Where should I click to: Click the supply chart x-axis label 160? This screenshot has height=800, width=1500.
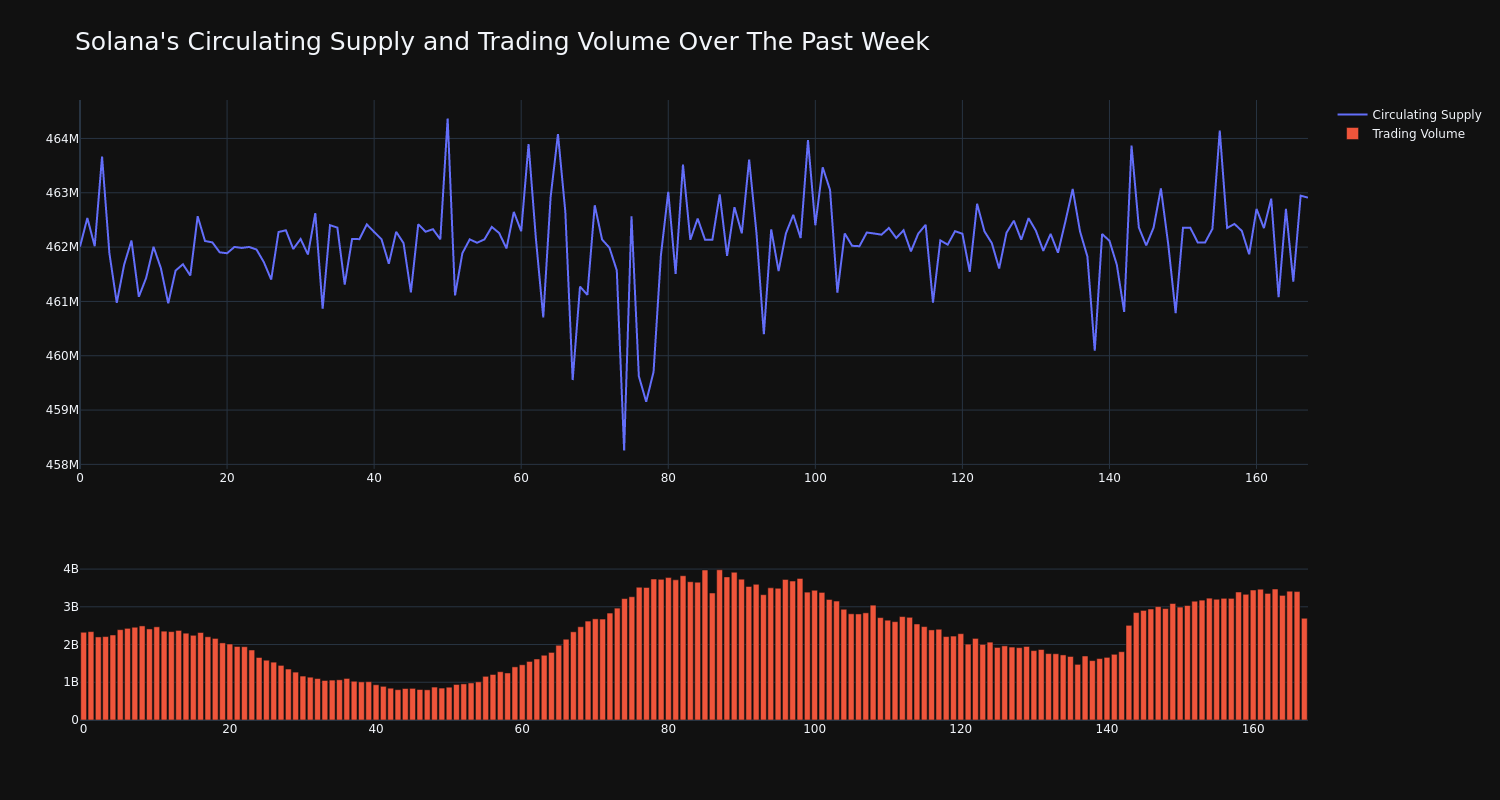coord(1256,478)
